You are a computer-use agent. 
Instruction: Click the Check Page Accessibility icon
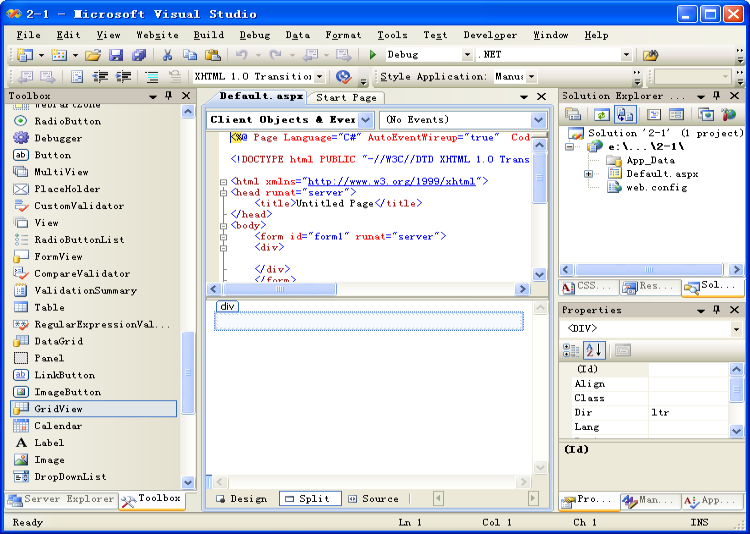(x=343, y=77)
